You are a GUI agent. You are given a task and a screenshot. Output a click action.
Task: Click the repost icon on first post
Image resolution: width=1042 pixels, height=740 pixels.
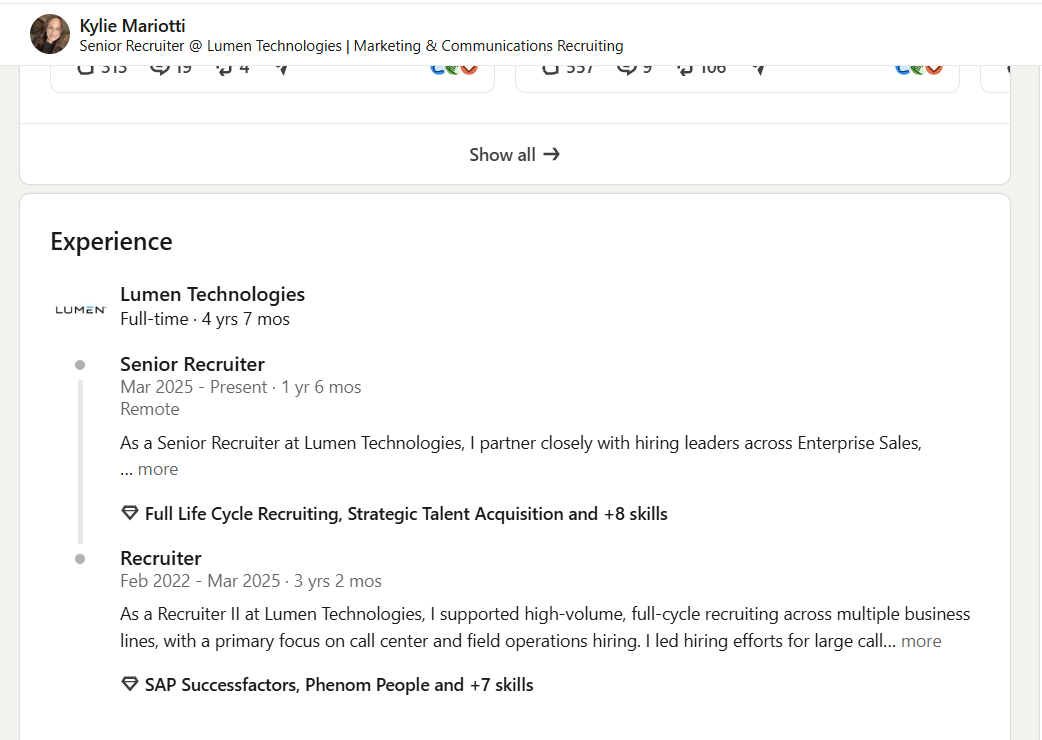tap(224, 68)
